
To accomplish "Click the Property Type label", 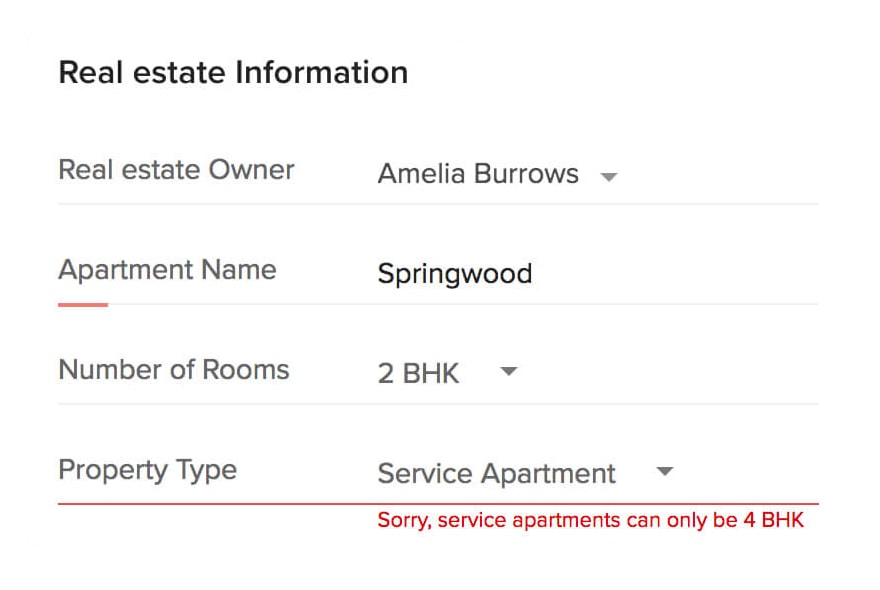I will (x=147, y=470).
